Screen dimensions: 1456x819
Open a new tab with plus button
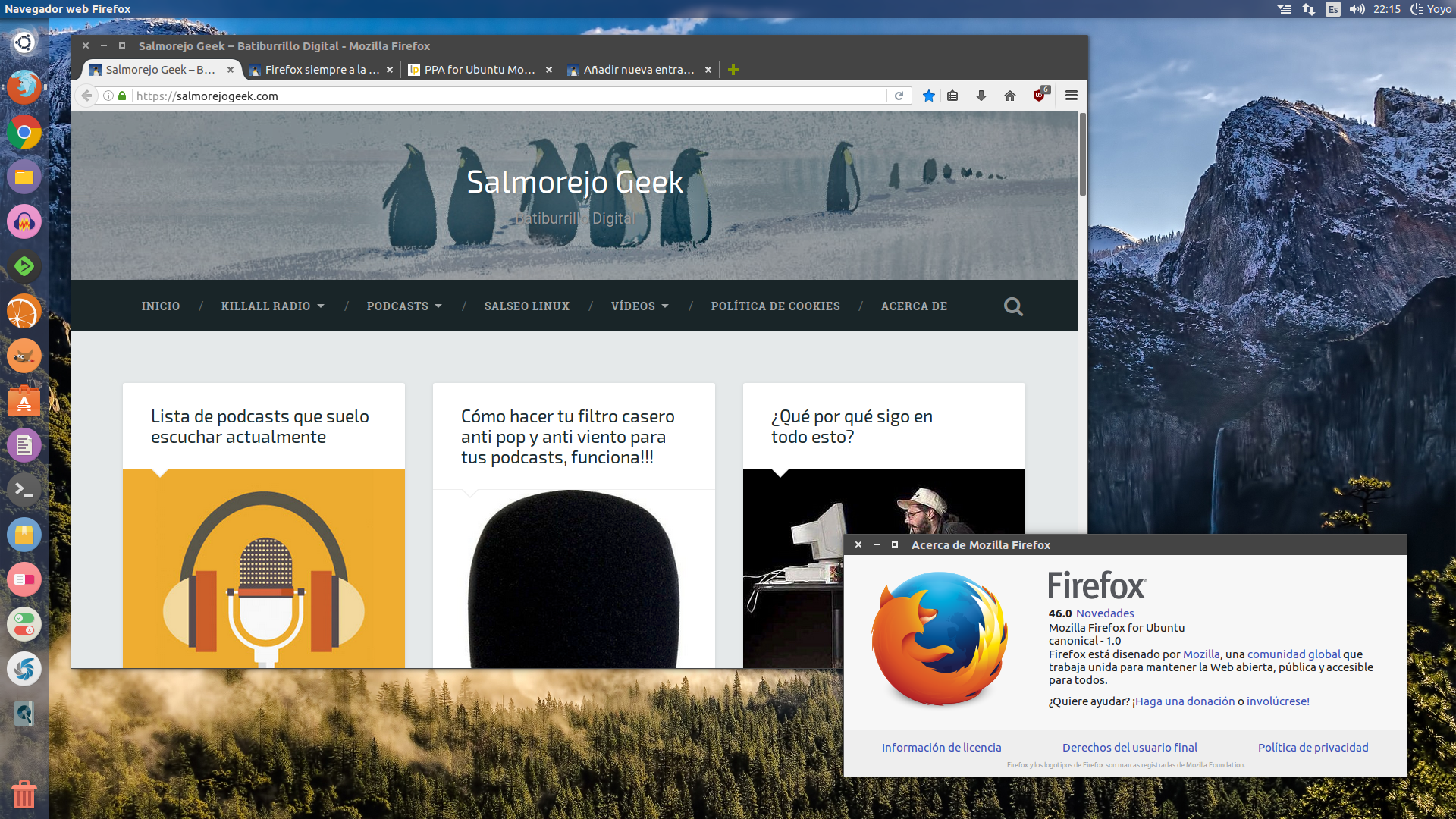[733, 70]
